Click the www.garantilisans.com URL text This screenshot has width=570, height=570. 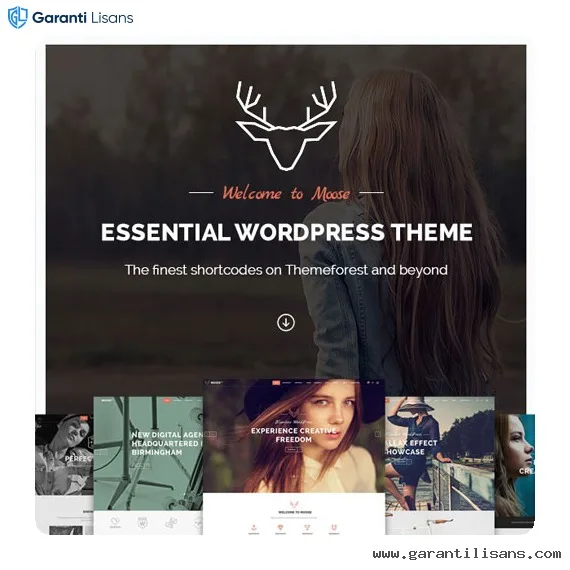pyautogui.click(x=467, y=554)
